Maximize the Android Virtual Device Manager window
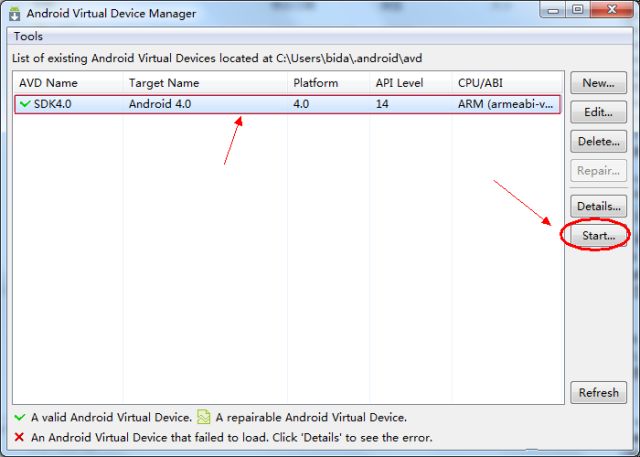 click(578, 10)
